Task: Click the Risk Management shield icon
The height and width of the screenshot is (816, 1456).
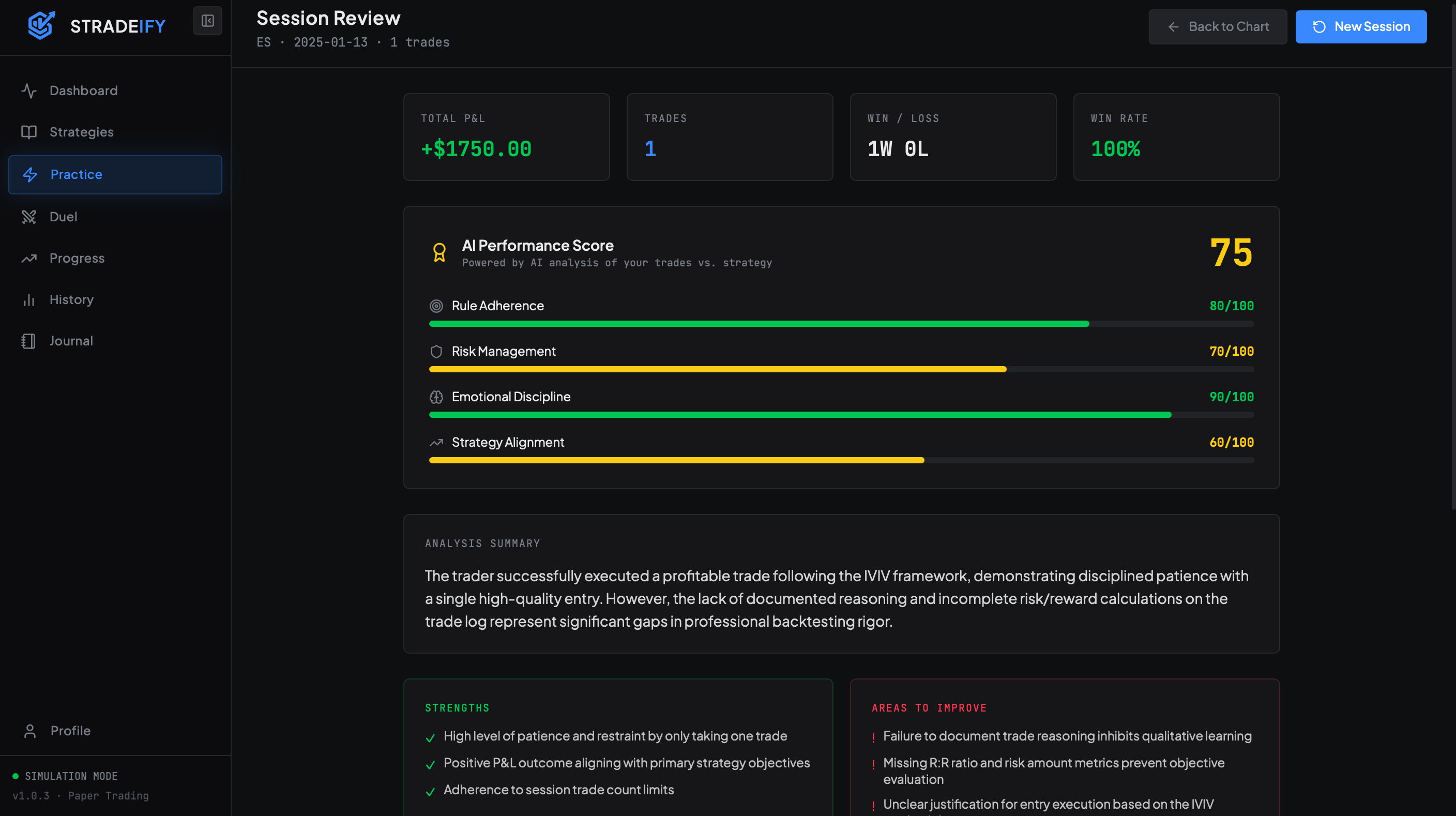Action: (x=436, y=352)
